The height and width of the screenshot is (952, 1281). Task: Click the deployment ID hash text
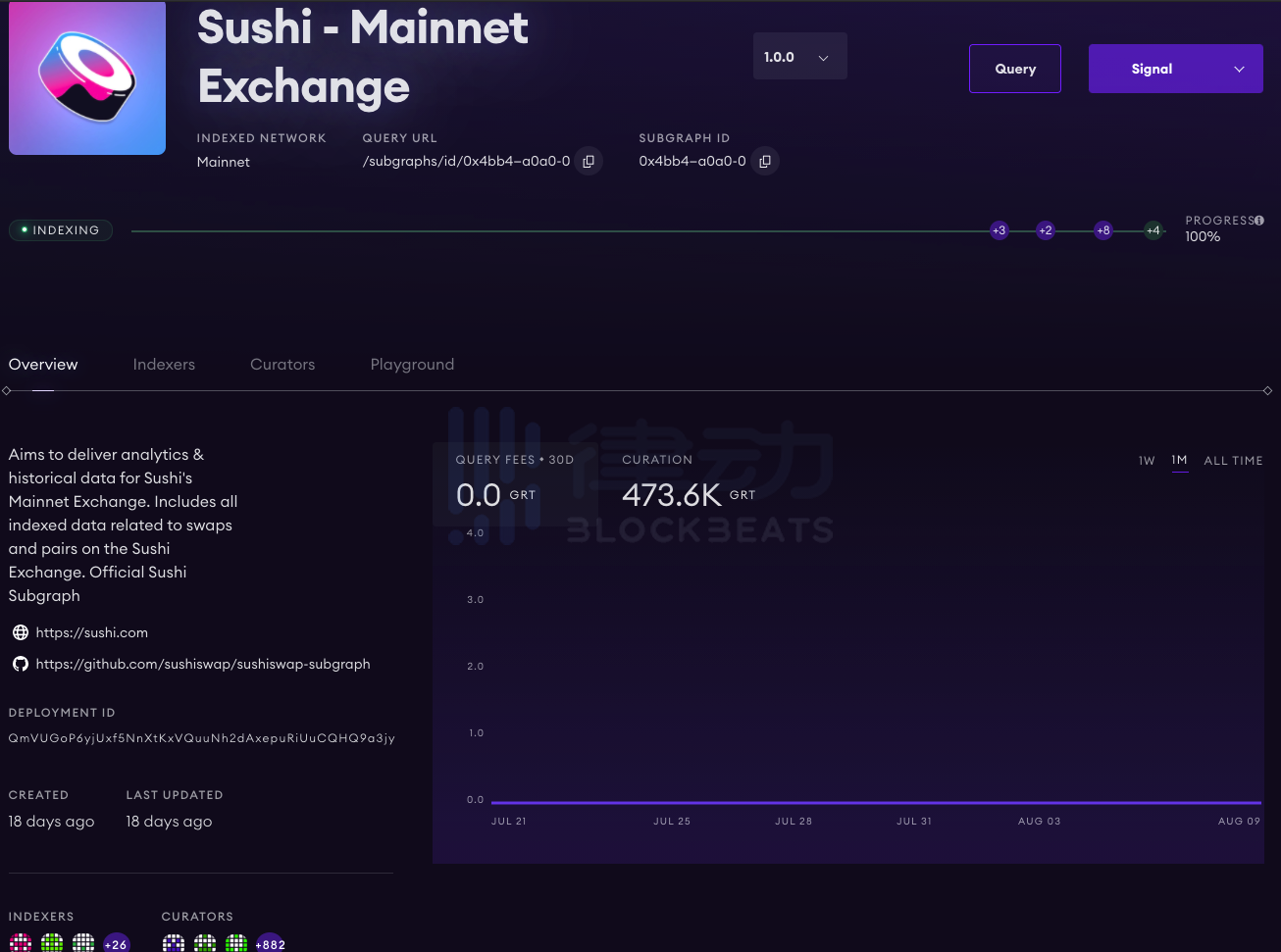[202, 738]
